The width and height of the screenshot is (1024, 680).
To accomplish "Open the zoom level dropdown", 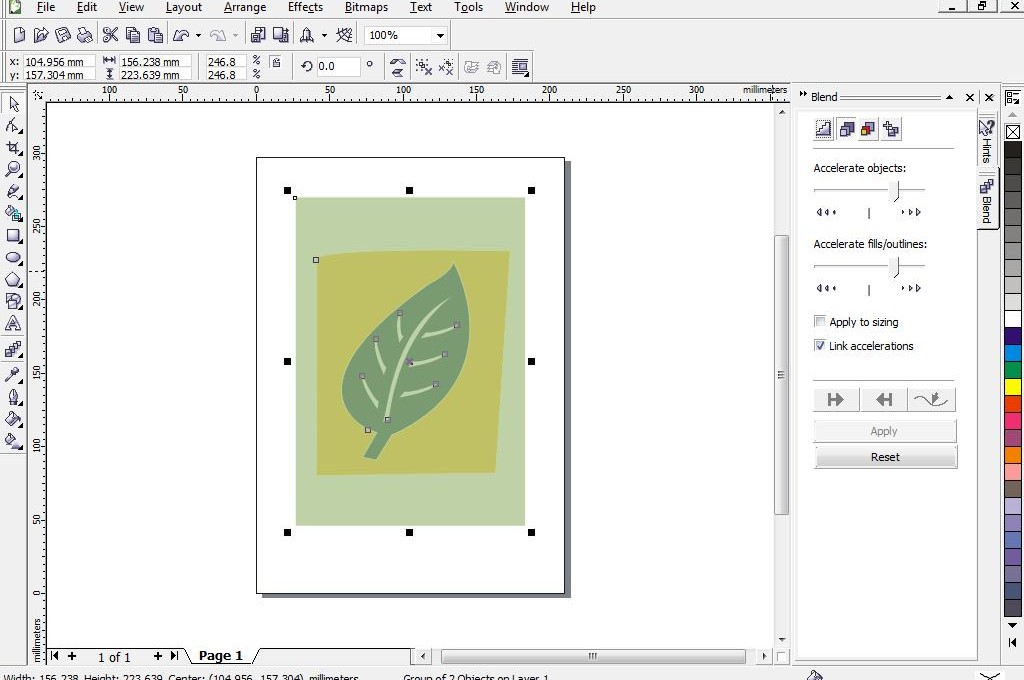I will [x=439, y=35].
